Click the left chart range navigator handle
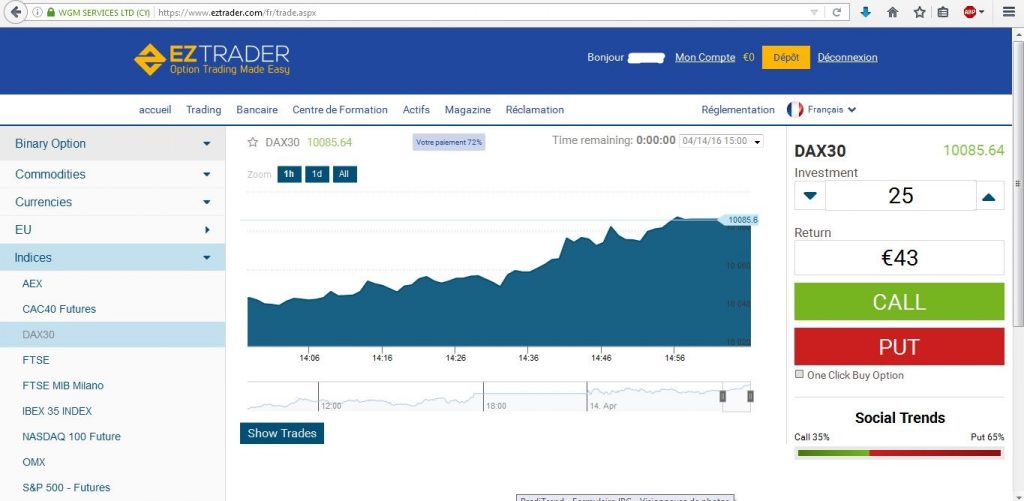Viewport: 1024px width, 501px height. coord(723,396)
